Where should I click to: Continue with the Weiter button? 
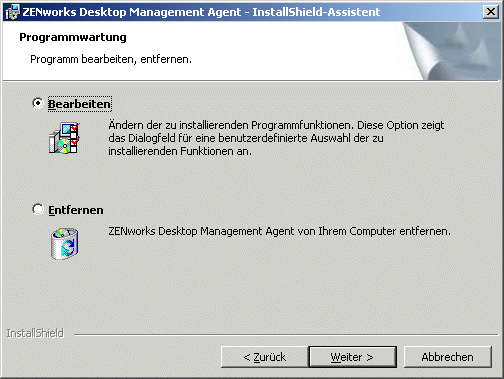[353, 357]
